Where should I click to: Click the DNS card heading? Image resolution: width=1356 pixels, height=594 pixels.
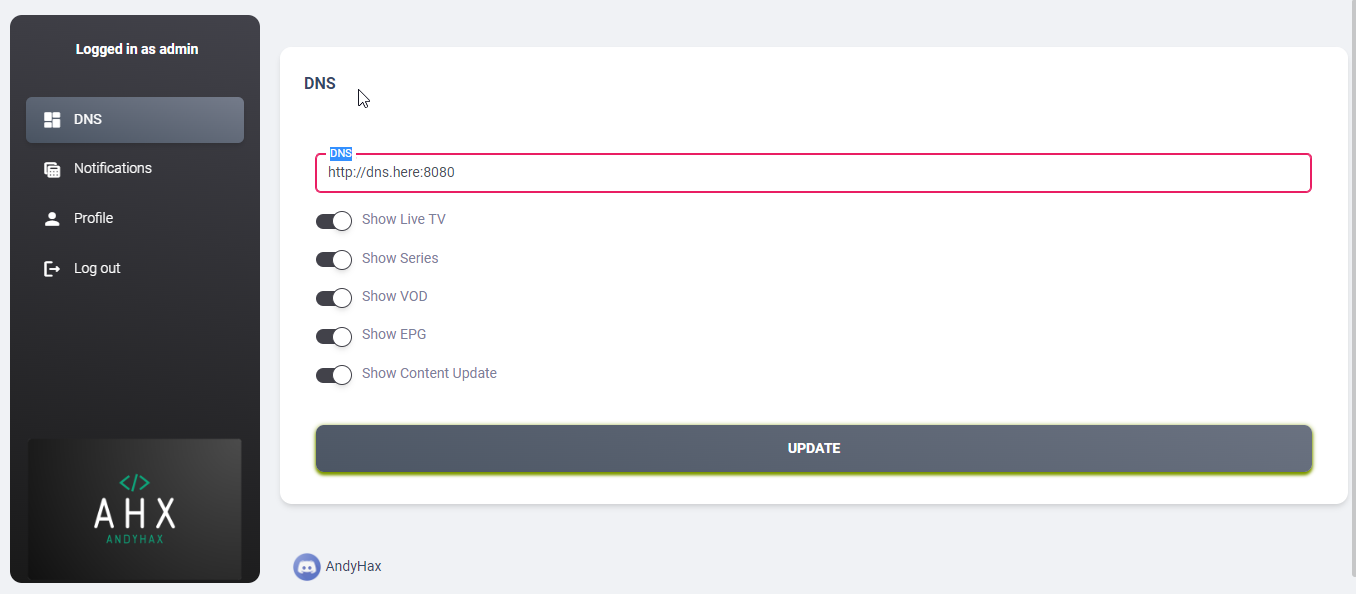(320, 84)
